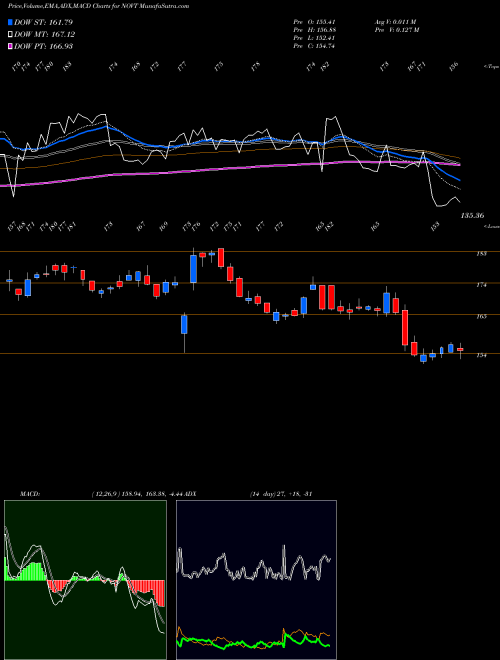Screen dimensions: 500x660
Task: Click the red MACD histogram bars at right
Action: click(146, 593)
